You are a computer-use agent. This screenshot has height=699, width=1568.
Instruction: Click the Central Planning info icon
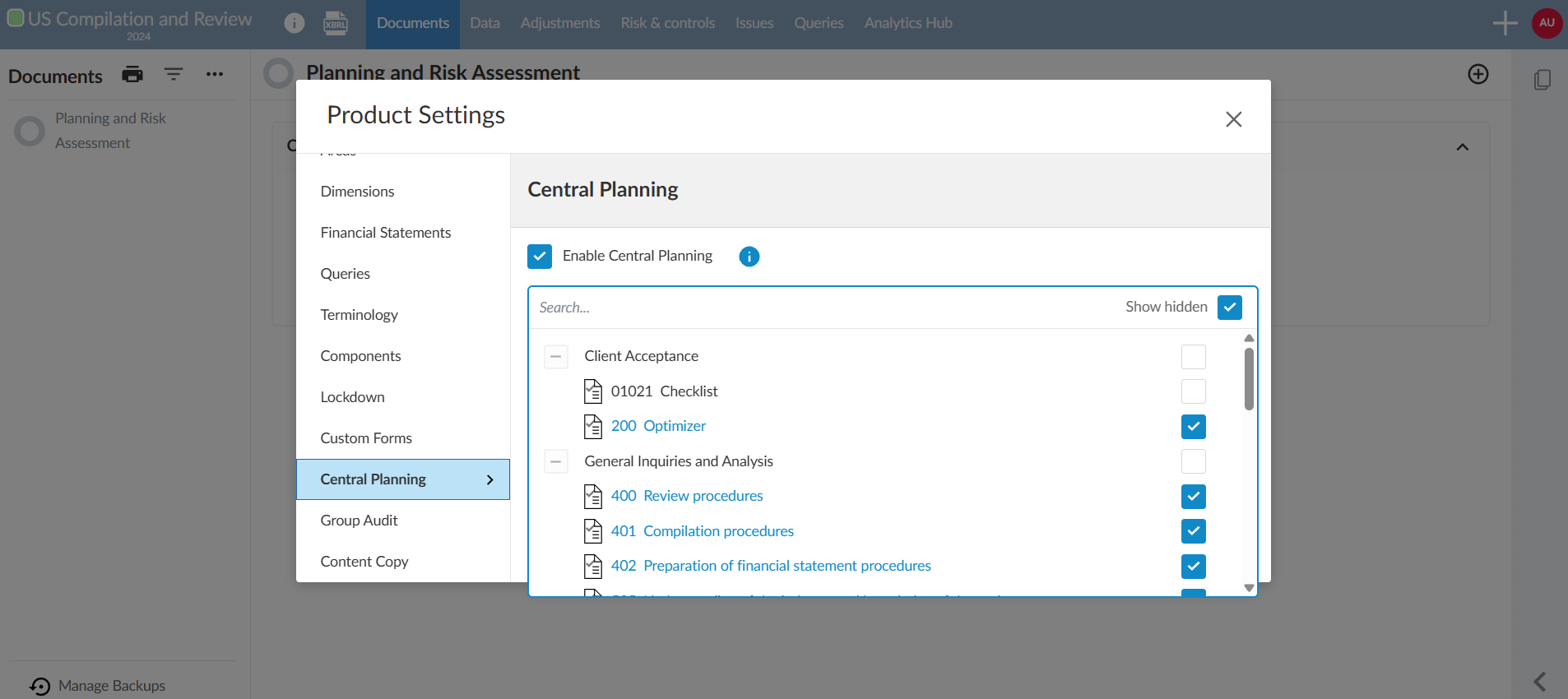point(749,257)
